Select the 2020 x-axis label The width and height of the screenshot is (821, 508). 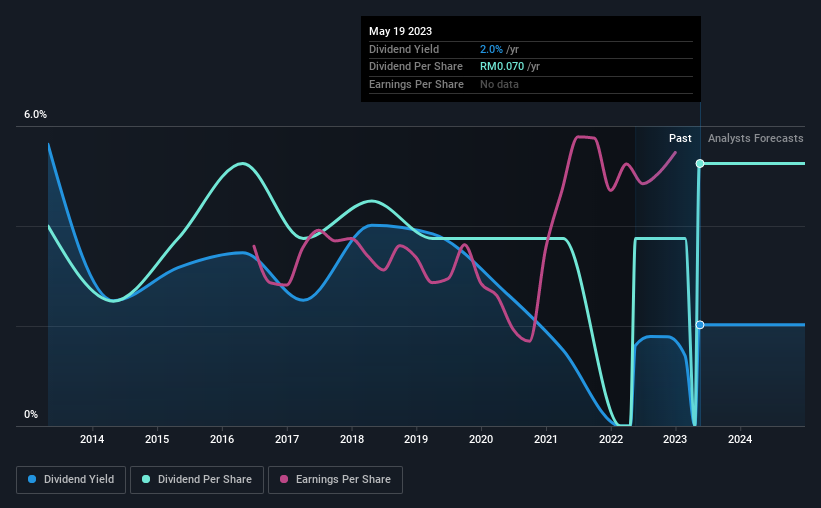481,439
